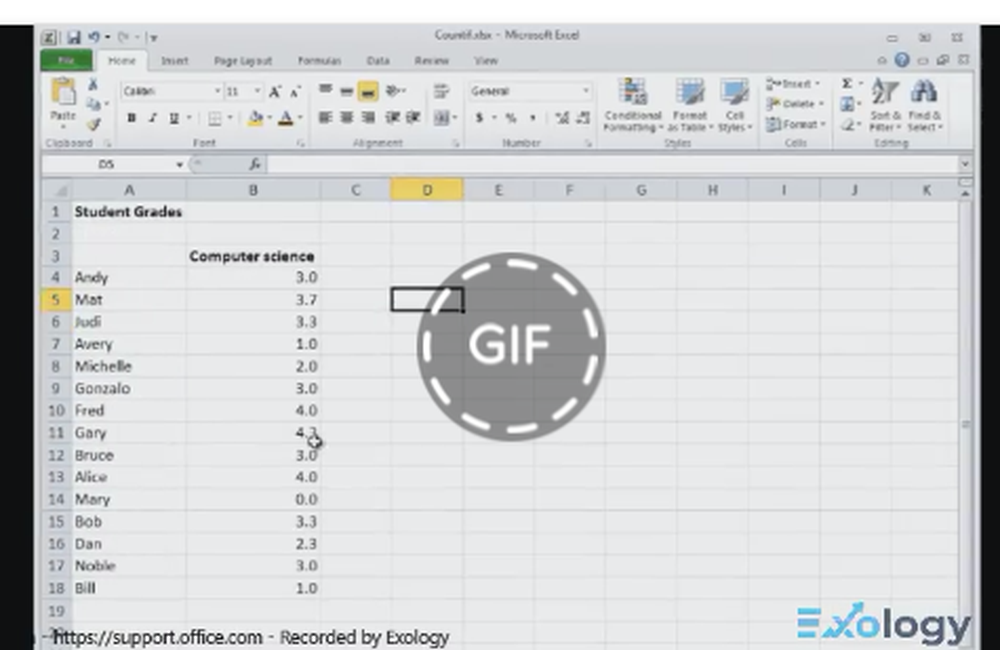The image size is (1000, 650).
Task: Open the Cell Styles gallery
Action: [735, 105]
